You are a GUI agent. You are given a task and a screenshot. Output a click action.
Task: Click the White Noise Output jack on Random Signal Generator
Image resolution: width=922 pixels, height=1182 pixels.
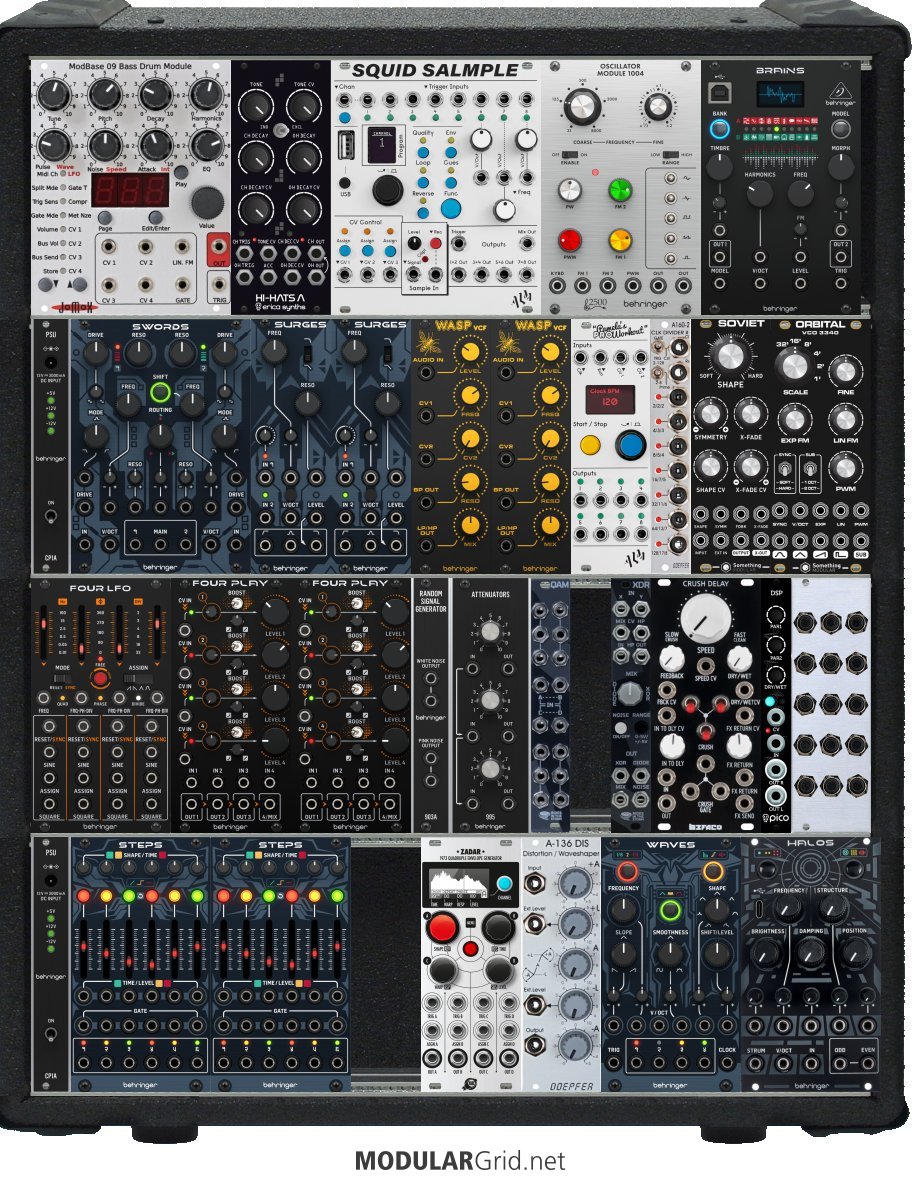(x=430, y=678)
